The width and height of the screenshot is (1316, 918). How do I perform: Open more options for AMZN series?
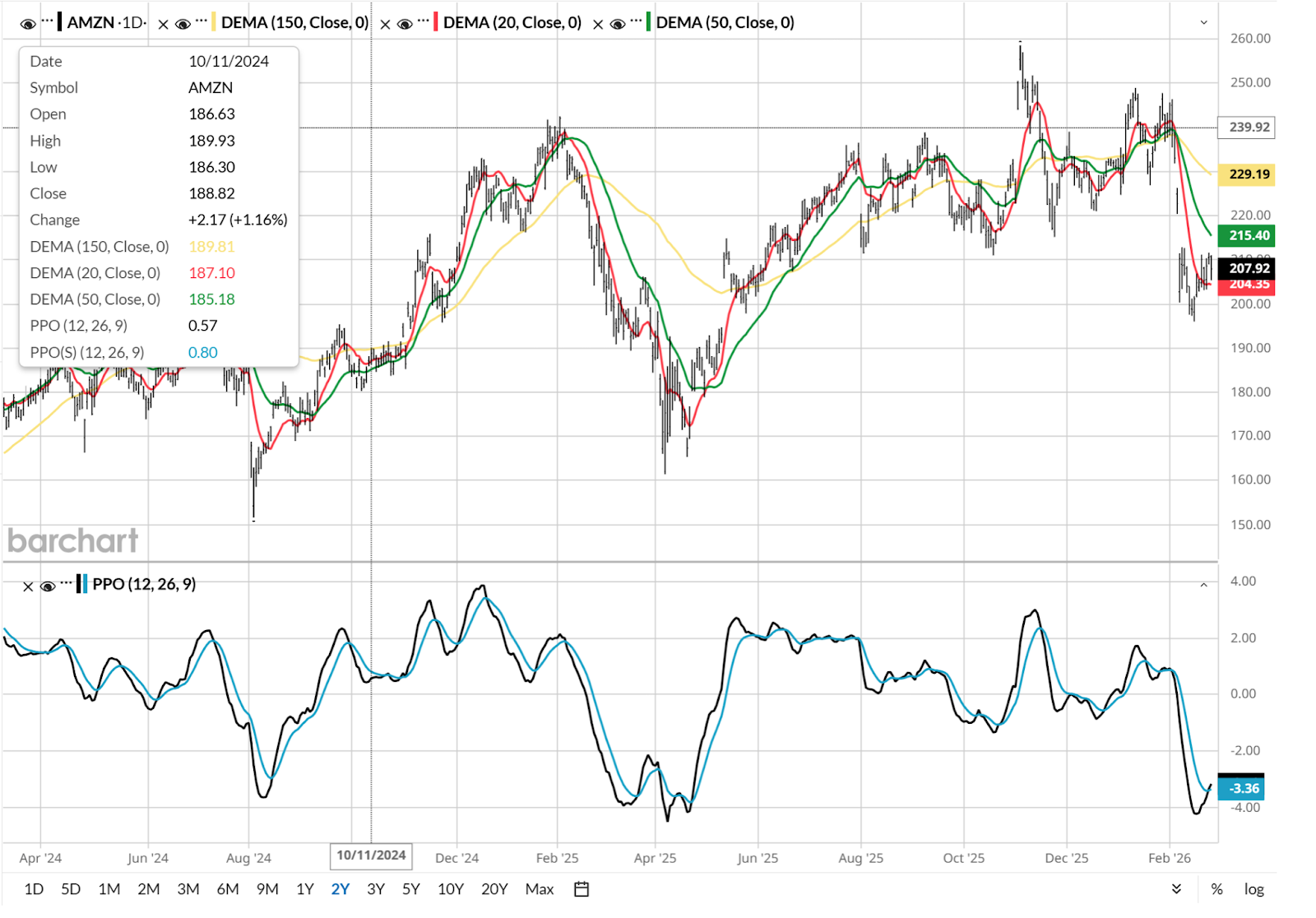pyautogui.click(x=47, y=21)
